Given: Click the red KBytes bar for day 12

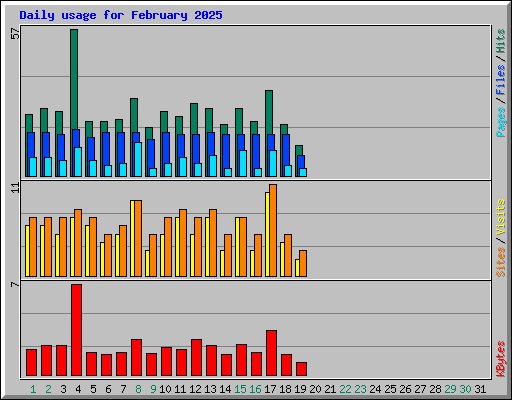Looking at the screenshot, I should point(196,358).
